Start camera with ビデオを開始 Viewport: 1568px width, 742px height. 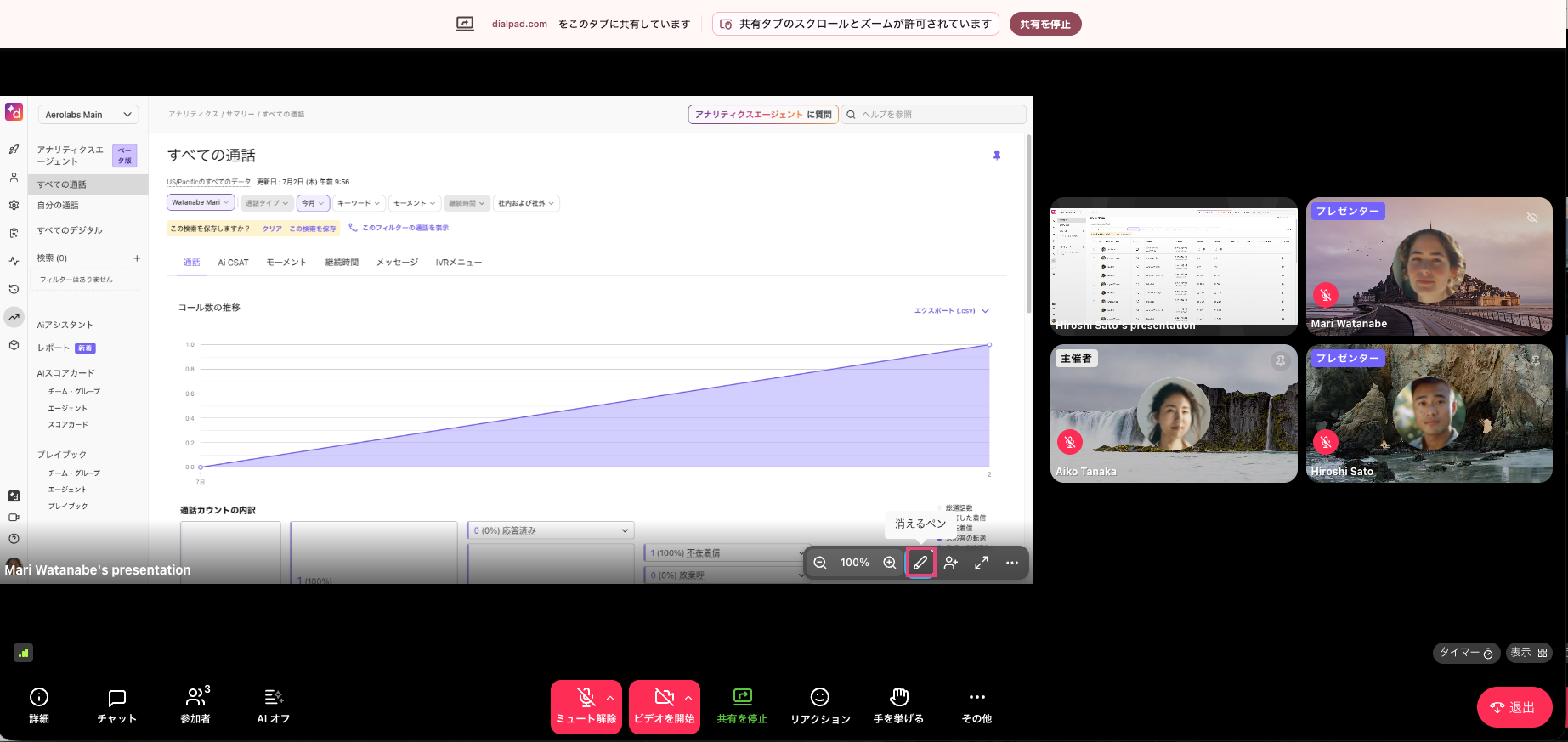(x=664, y=706)
